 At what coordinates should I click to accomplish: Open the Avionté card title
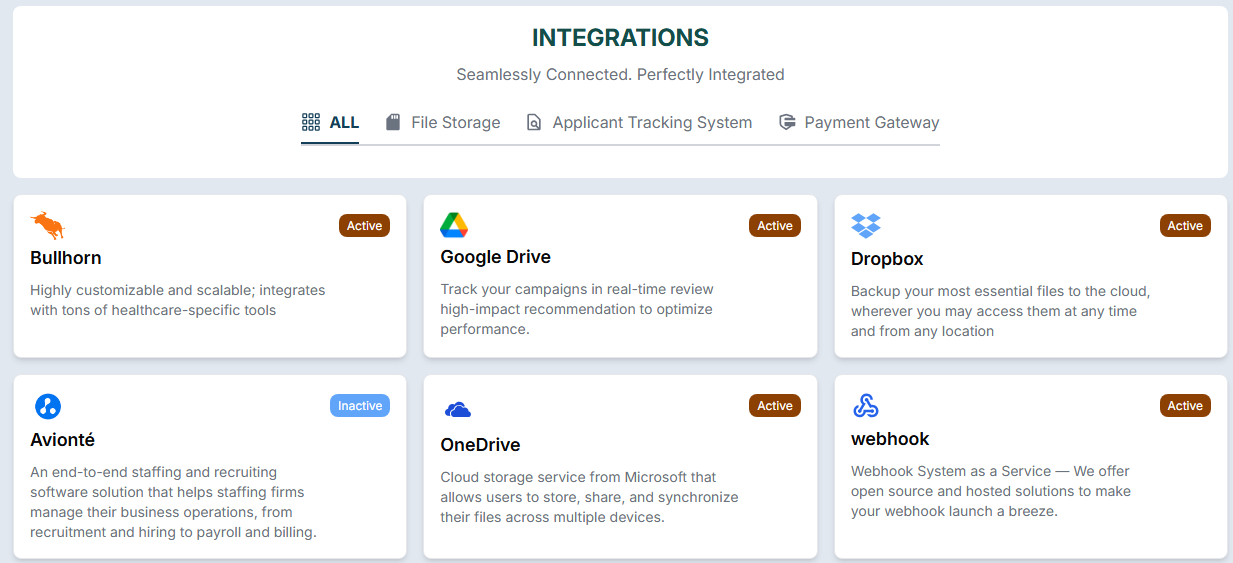63,439
